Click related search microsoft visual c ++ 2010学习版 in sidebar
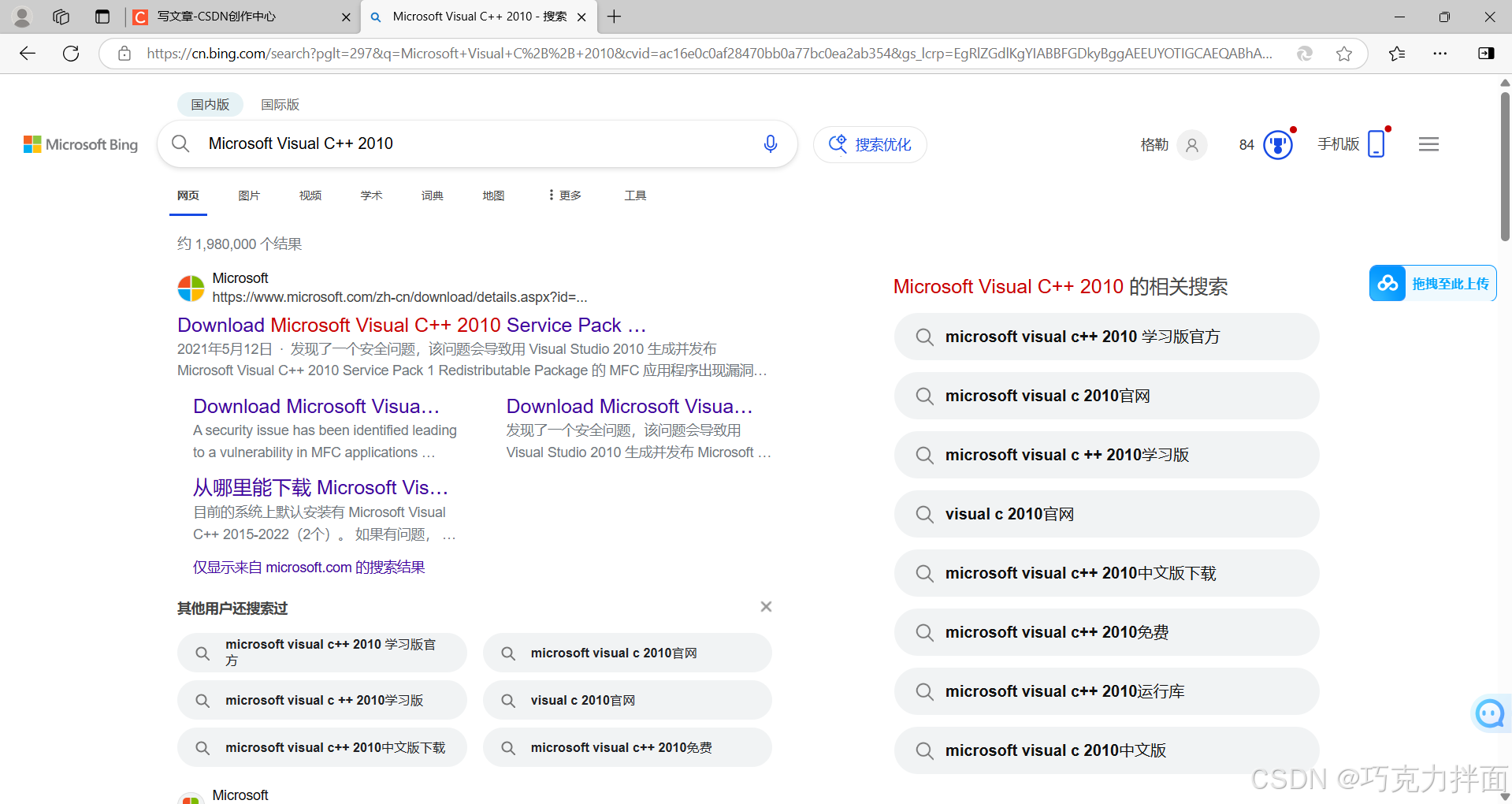This screenshot has height=804, width=1512. tap(1106, 455)
